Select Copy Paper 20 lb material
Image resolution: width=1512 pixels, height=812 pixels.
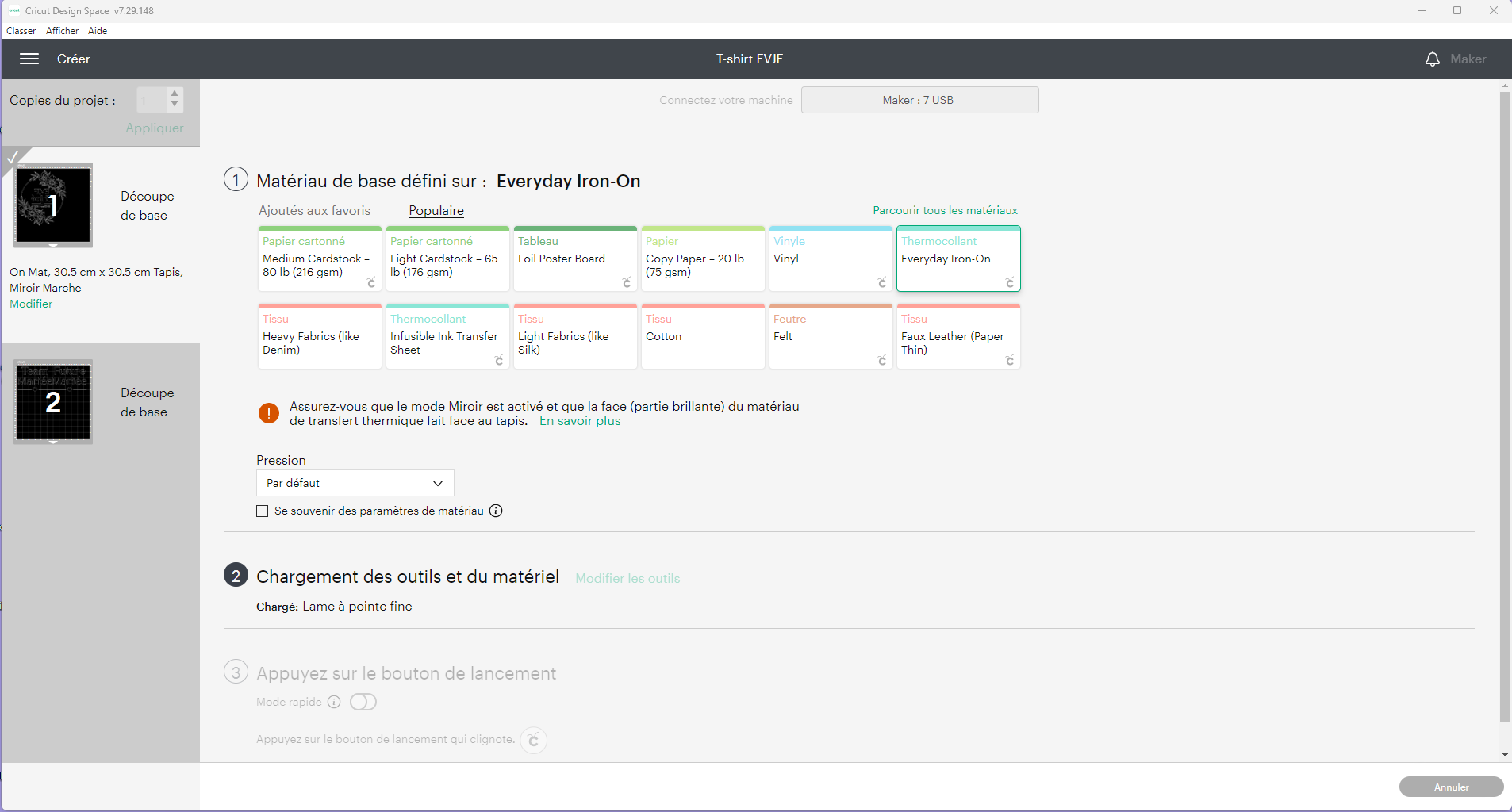click(x=703, y=259)
